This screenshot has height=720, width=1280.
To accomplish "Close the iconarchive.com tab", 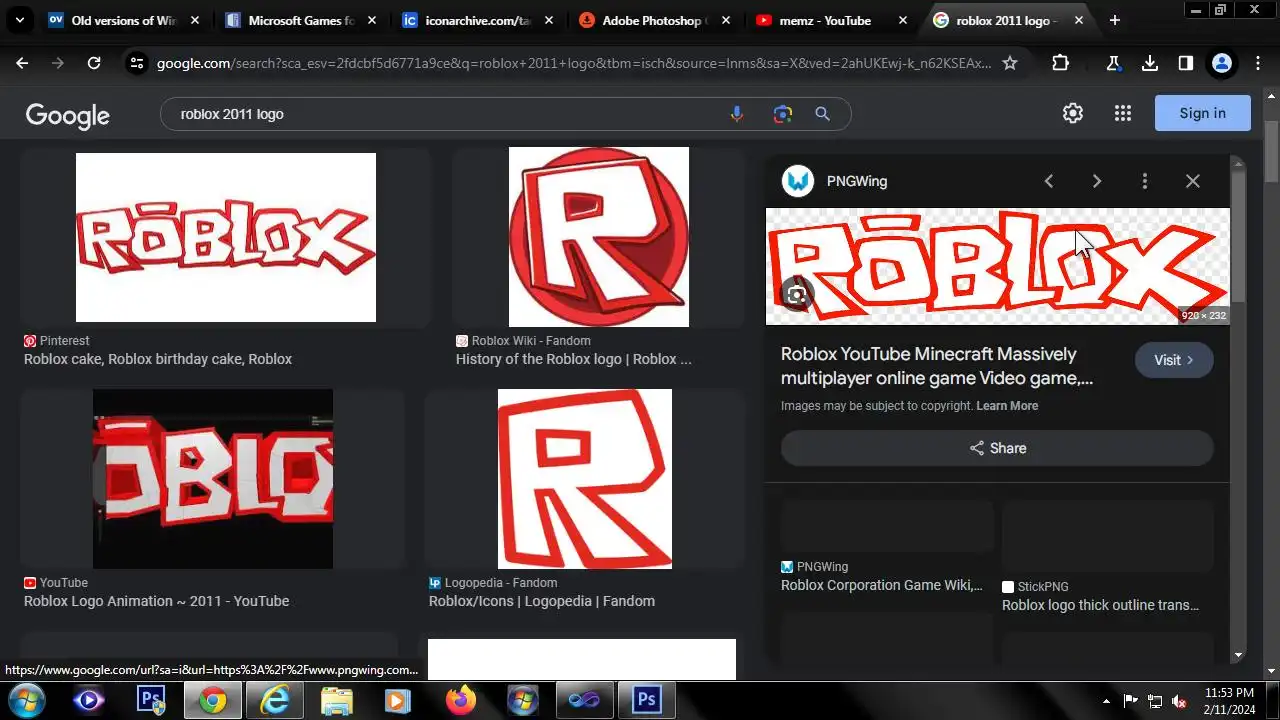I will pos(548,20).
